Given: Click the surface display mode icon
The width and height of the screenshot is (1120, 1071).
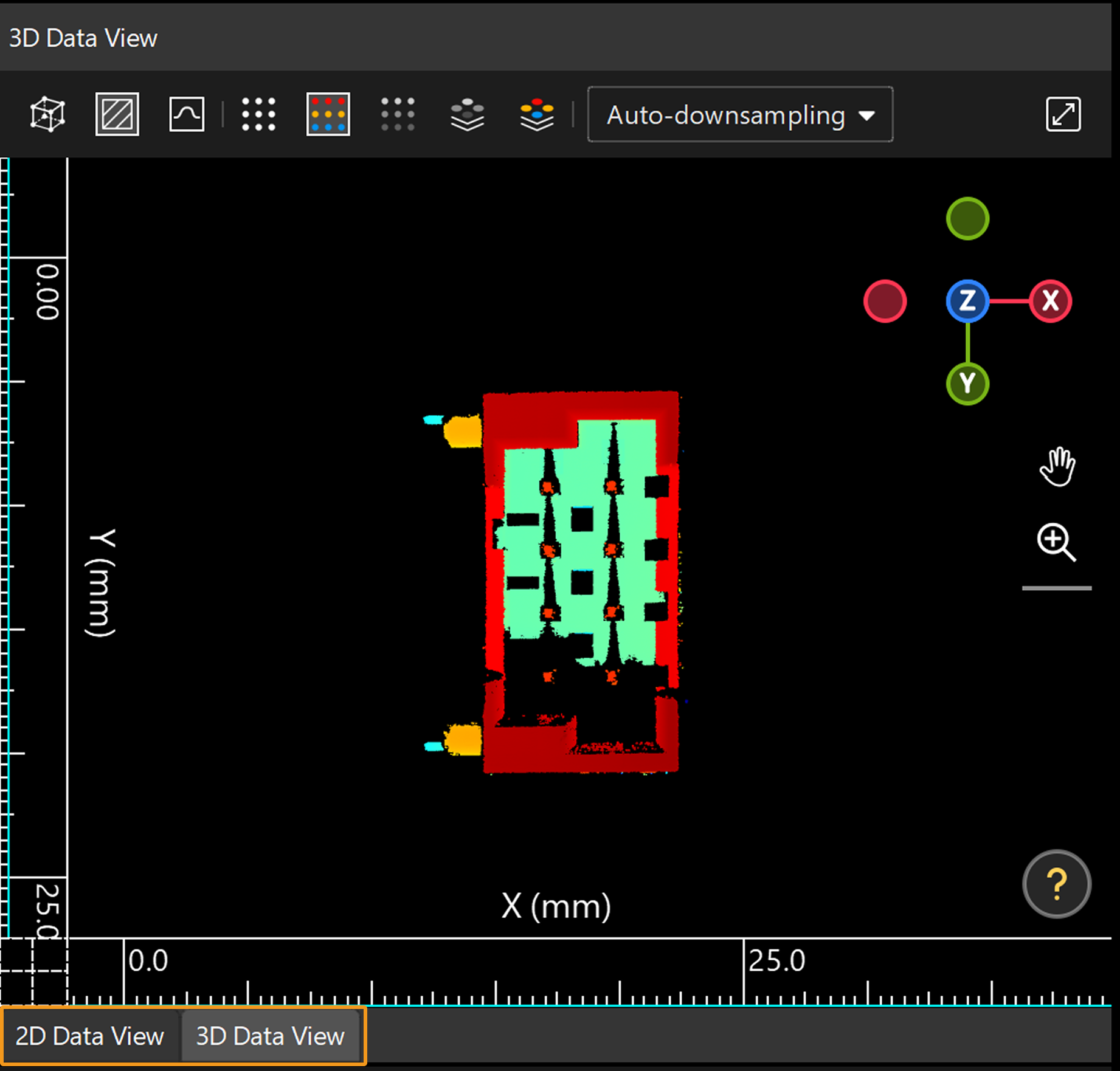Looking at the screenshot, I should (x=116, y=114).
